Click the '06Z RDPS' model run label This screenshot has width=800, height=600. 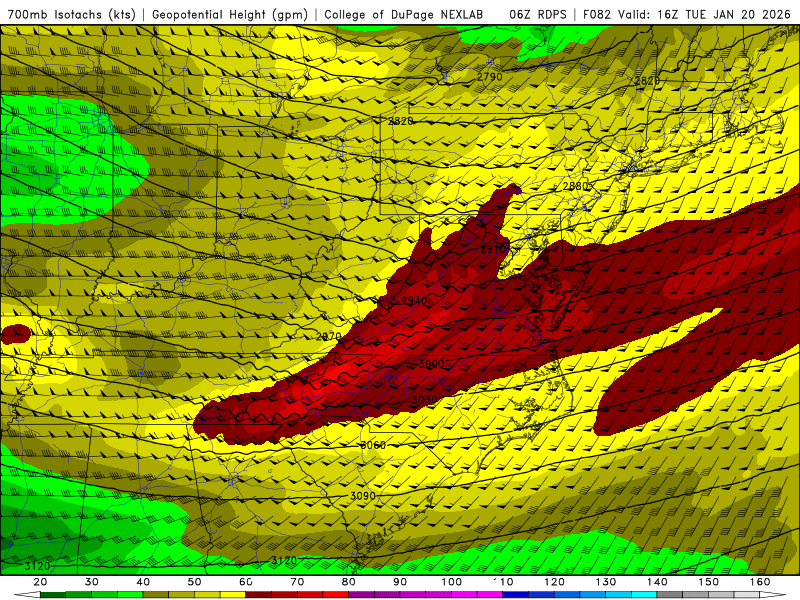tap(538, 15)
